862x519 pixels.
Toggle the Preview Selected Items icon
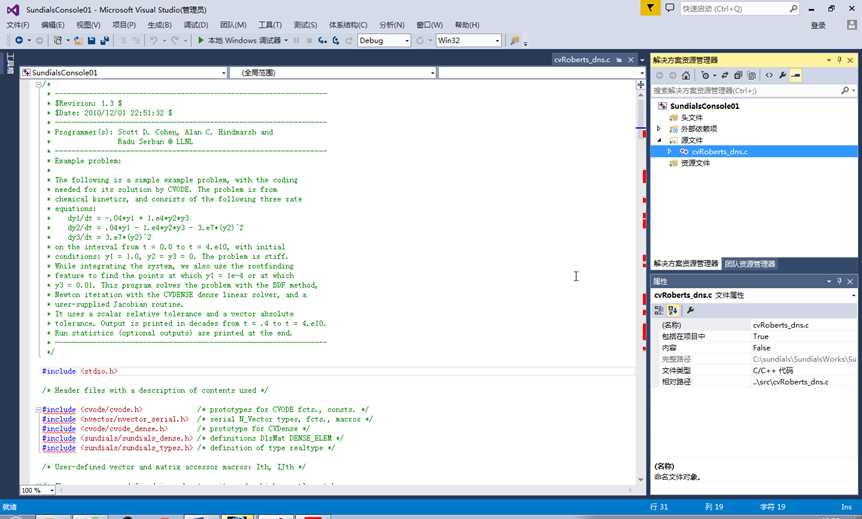point(795,75)
